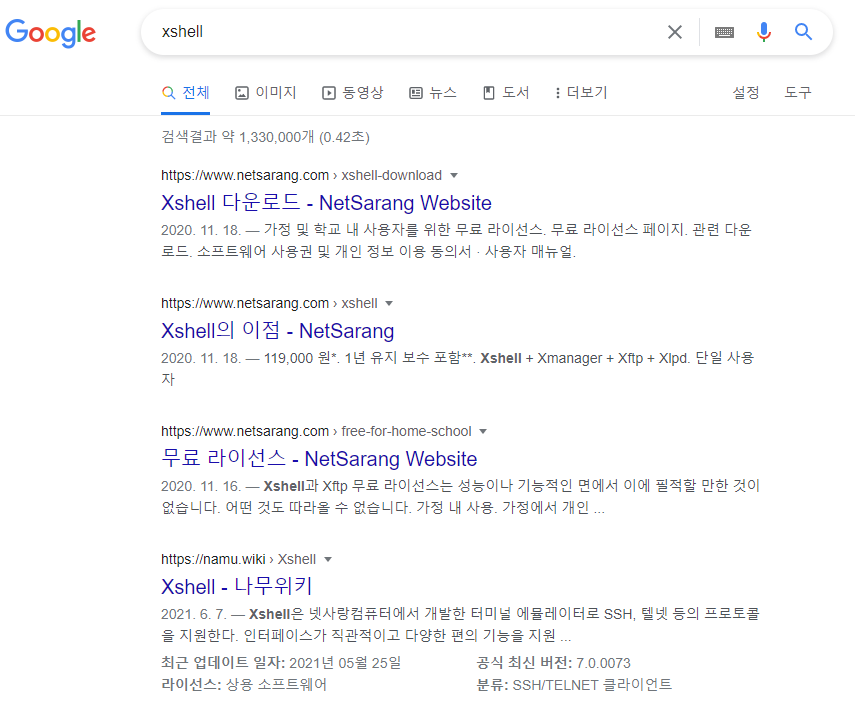Click the https://www.netsarang.com › xshell-download URL text
855x707 pixels.
[301, 176]
